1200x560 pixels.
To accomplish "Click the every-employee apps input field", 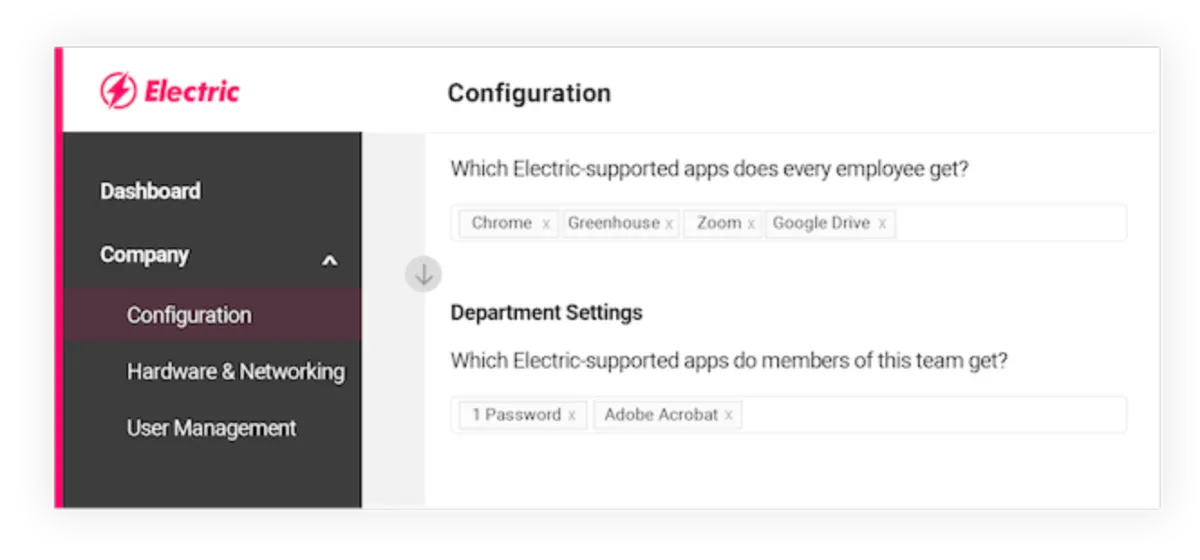I will coord(1010,223).
